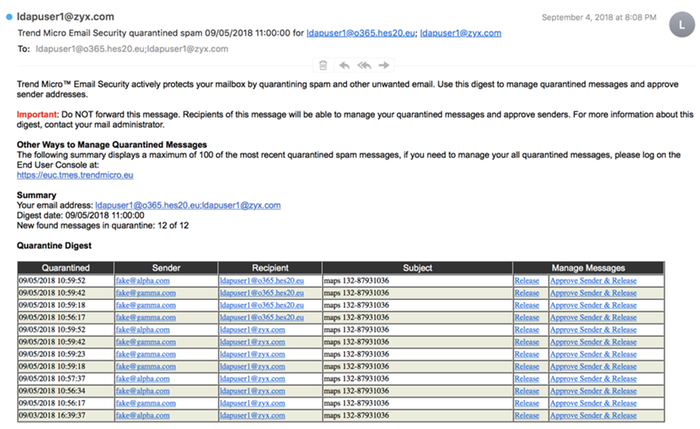This screenshot has height=429, width=700.
Task: Click the Subject column header
Action: (x=417, y=268)
